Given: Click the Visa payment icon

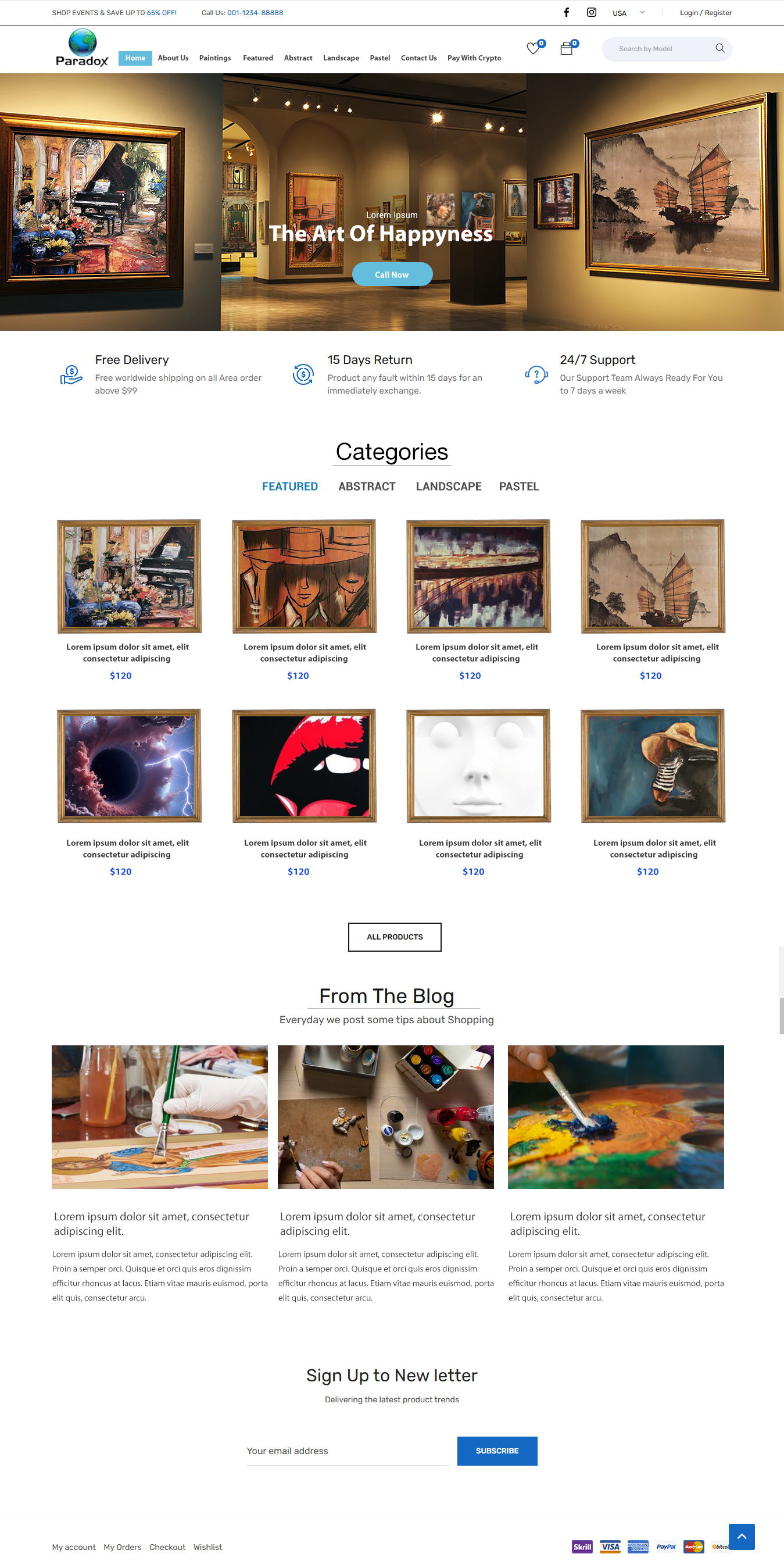Looking at the screenshot, I should click(x=610, y=1546).
